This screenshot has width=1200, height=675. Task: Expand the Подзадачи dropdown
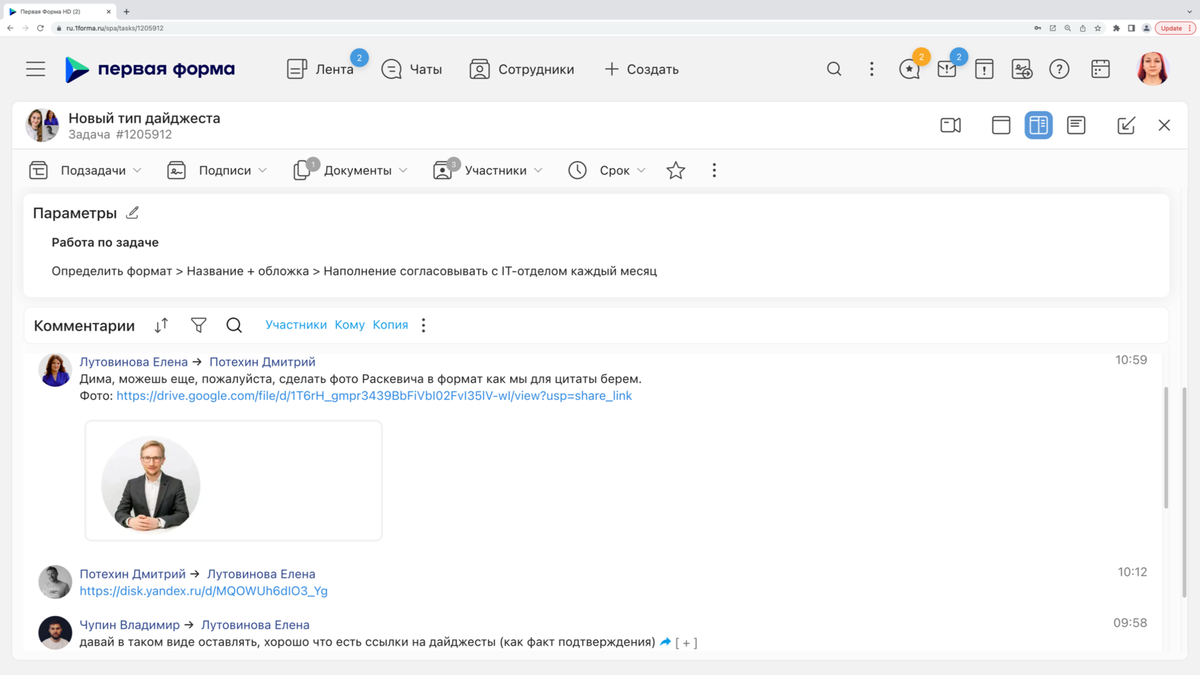[x=85, y=170]
